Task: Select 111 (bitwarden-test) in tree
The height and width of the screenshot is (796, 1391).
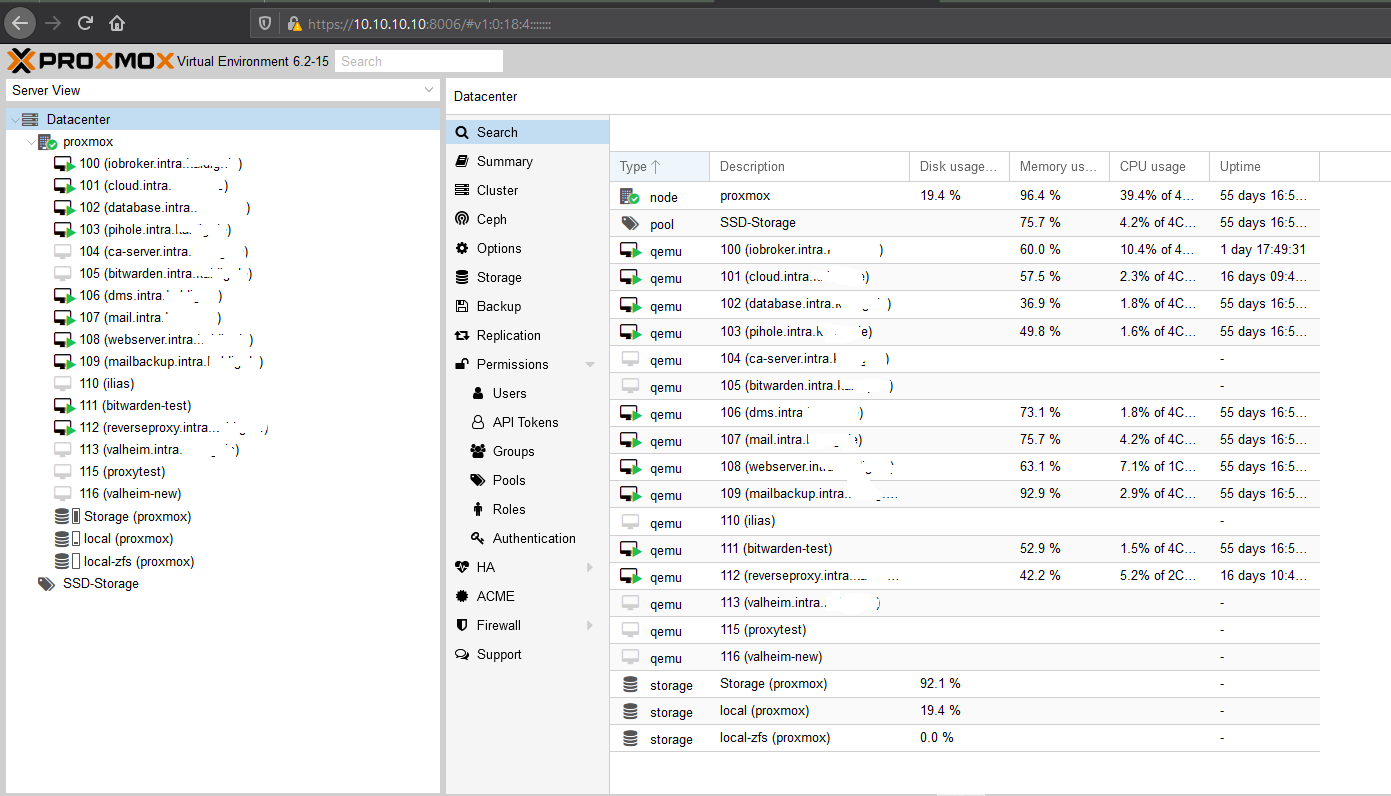Action: (x=223, y=406)
